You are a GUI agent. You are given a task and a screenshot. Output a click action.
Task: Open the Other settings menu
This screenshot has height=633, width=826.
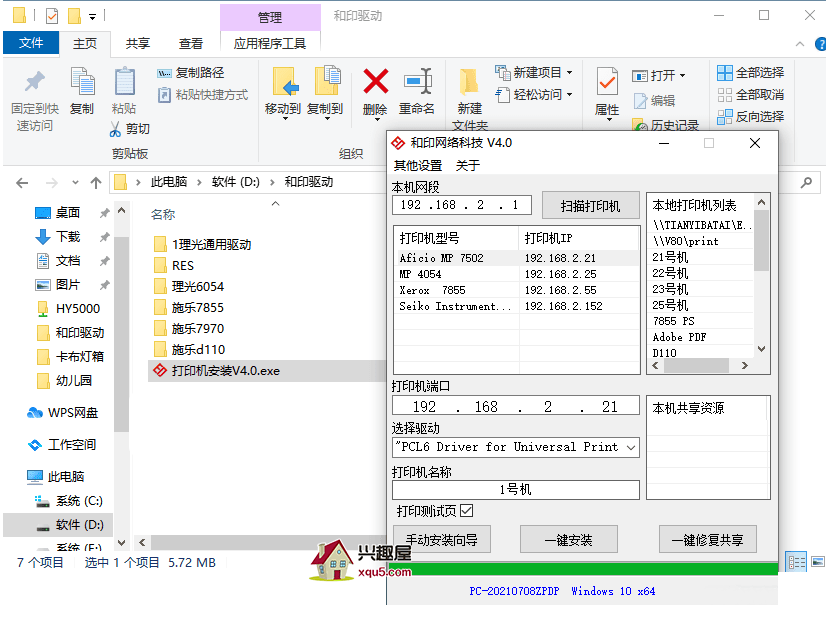click(x=418, y=165)
